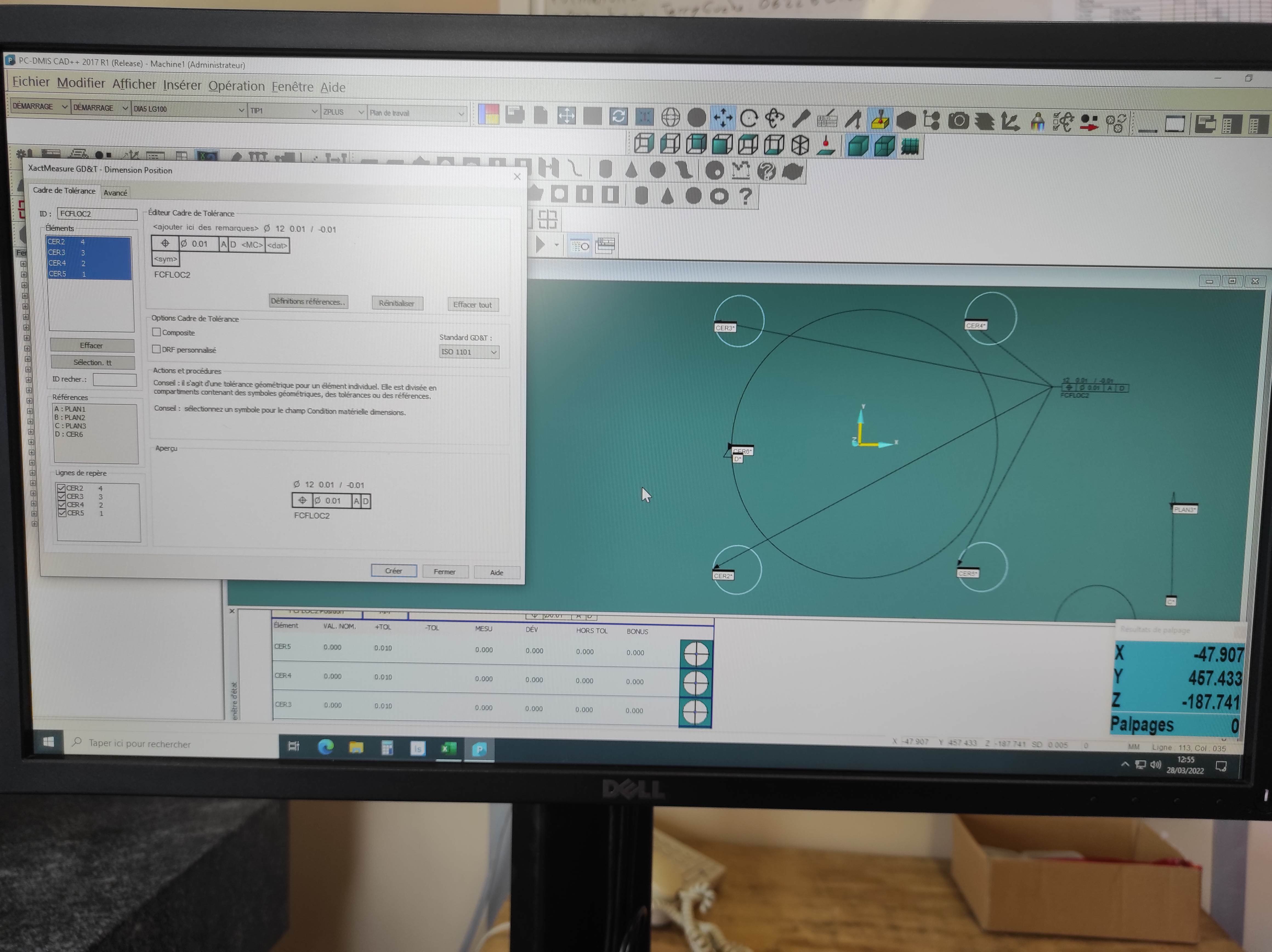Viewport: 1272px width, 952px height.
Task: Open the Standard GD&T ISO 1101 dropdown
Action: point(469,352)
